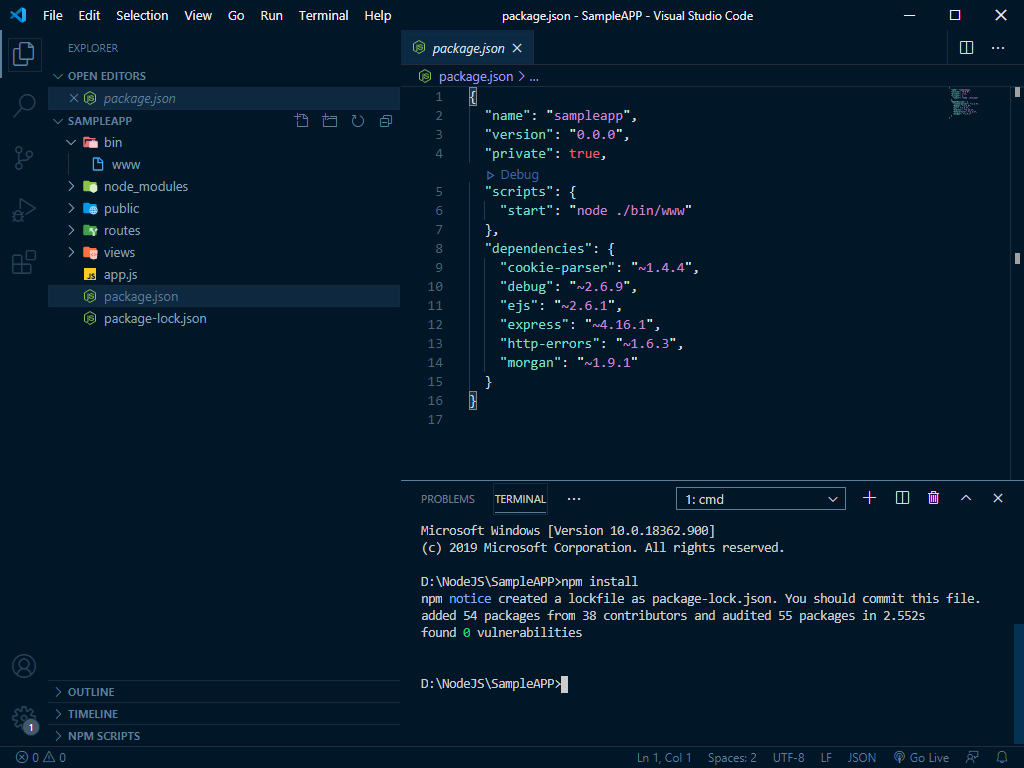Click the Visual Studio Code logo icon
Image resolution: width=1024 pixels, height=768 pixels.
[x=18, y=15]
